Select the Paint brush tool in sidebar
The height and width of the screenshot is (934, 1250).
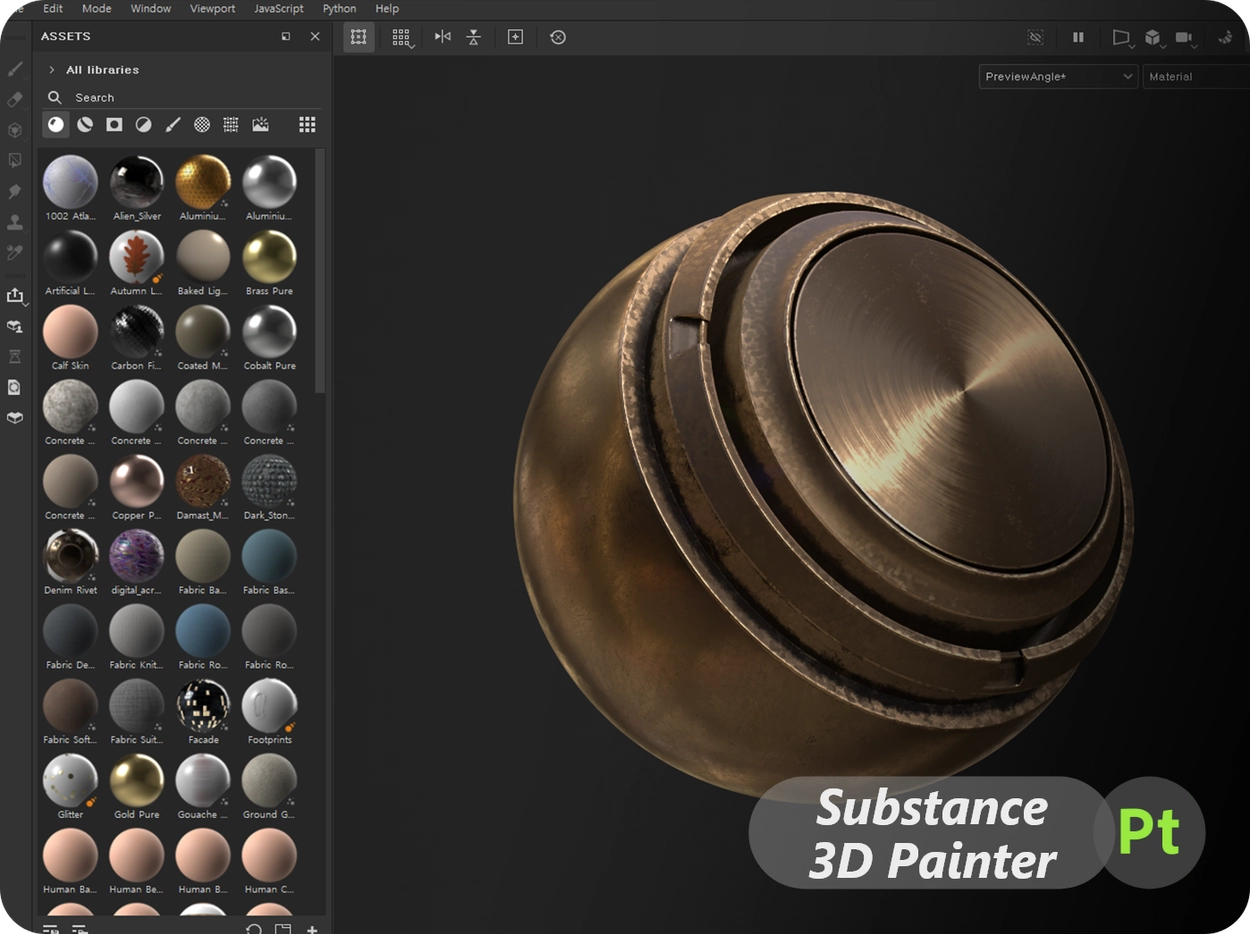click(14, 69)
